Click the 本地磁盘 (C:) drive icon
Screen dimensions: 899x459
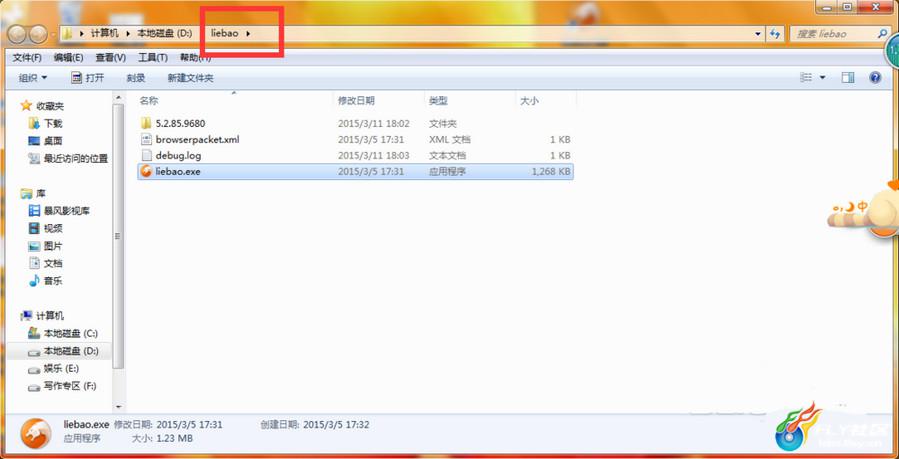(x=34, y=333)
